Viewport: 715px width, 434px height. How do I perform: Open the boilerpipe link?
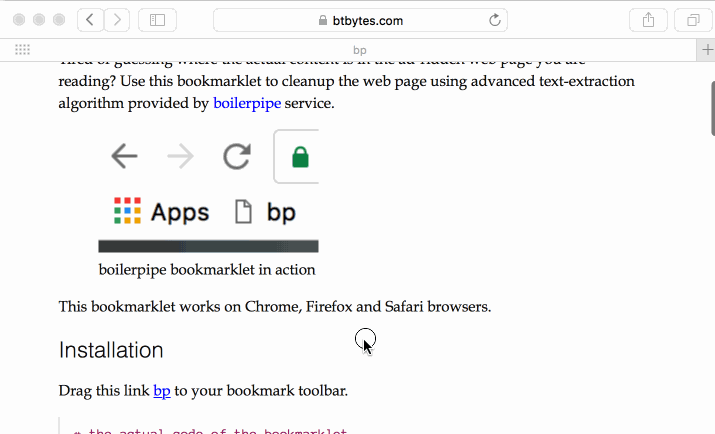coord(247,103)
